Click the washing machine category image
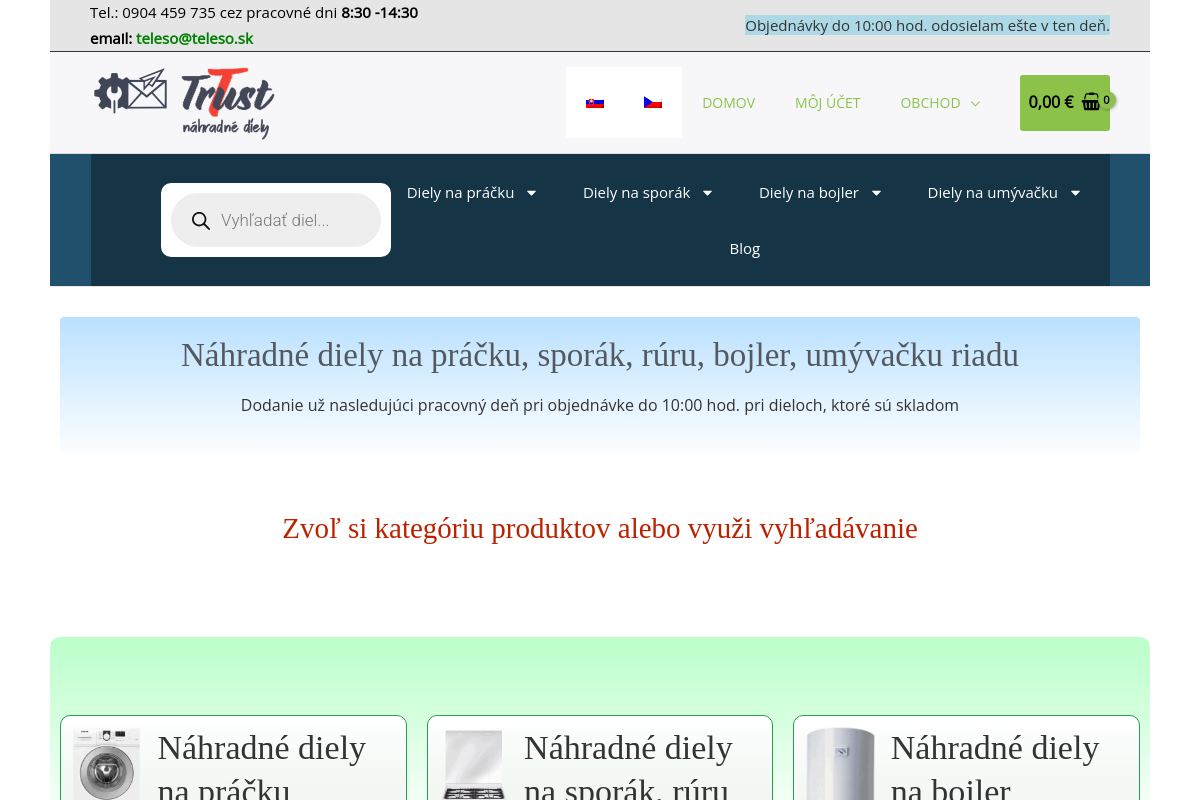 [x=106, y=764]
